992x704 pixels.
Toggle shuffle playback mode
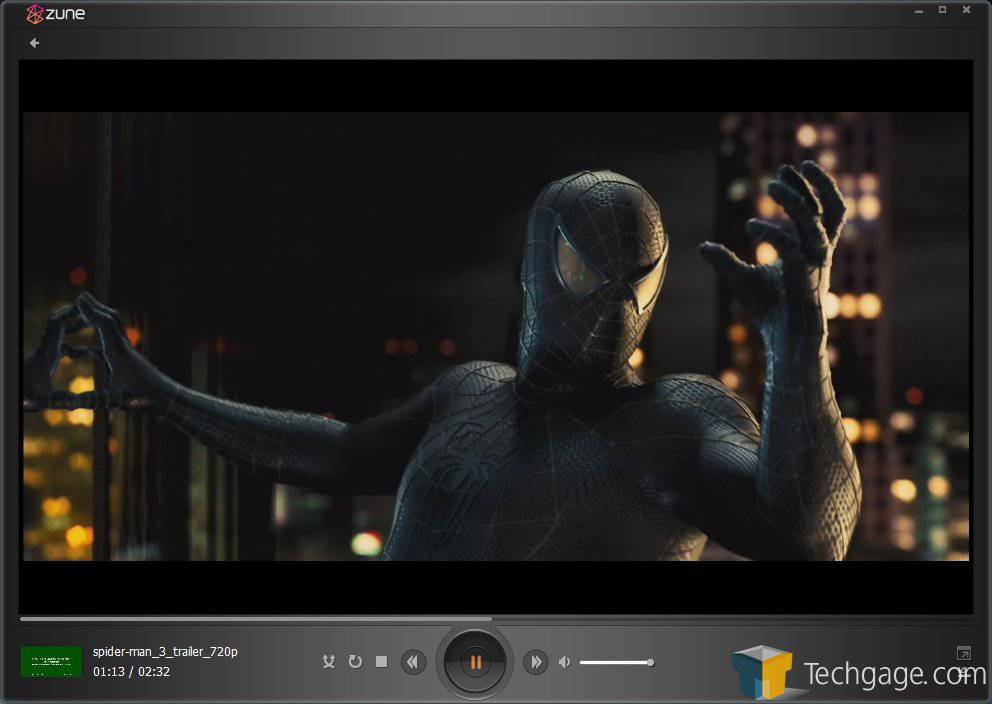[328, 662]
